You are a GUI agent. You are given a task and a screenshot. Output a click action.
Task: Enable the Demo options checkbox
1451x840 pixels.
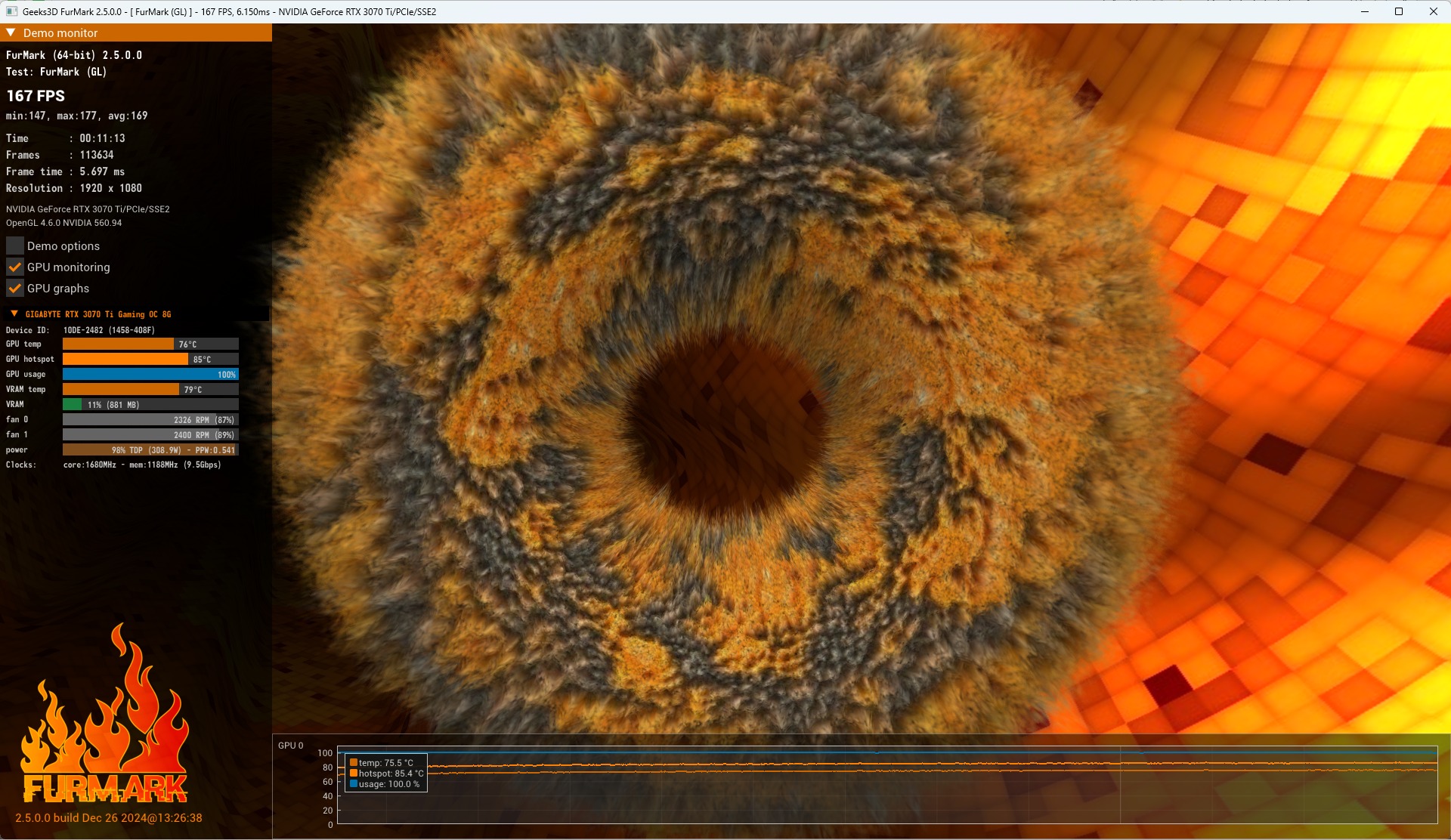15,246
